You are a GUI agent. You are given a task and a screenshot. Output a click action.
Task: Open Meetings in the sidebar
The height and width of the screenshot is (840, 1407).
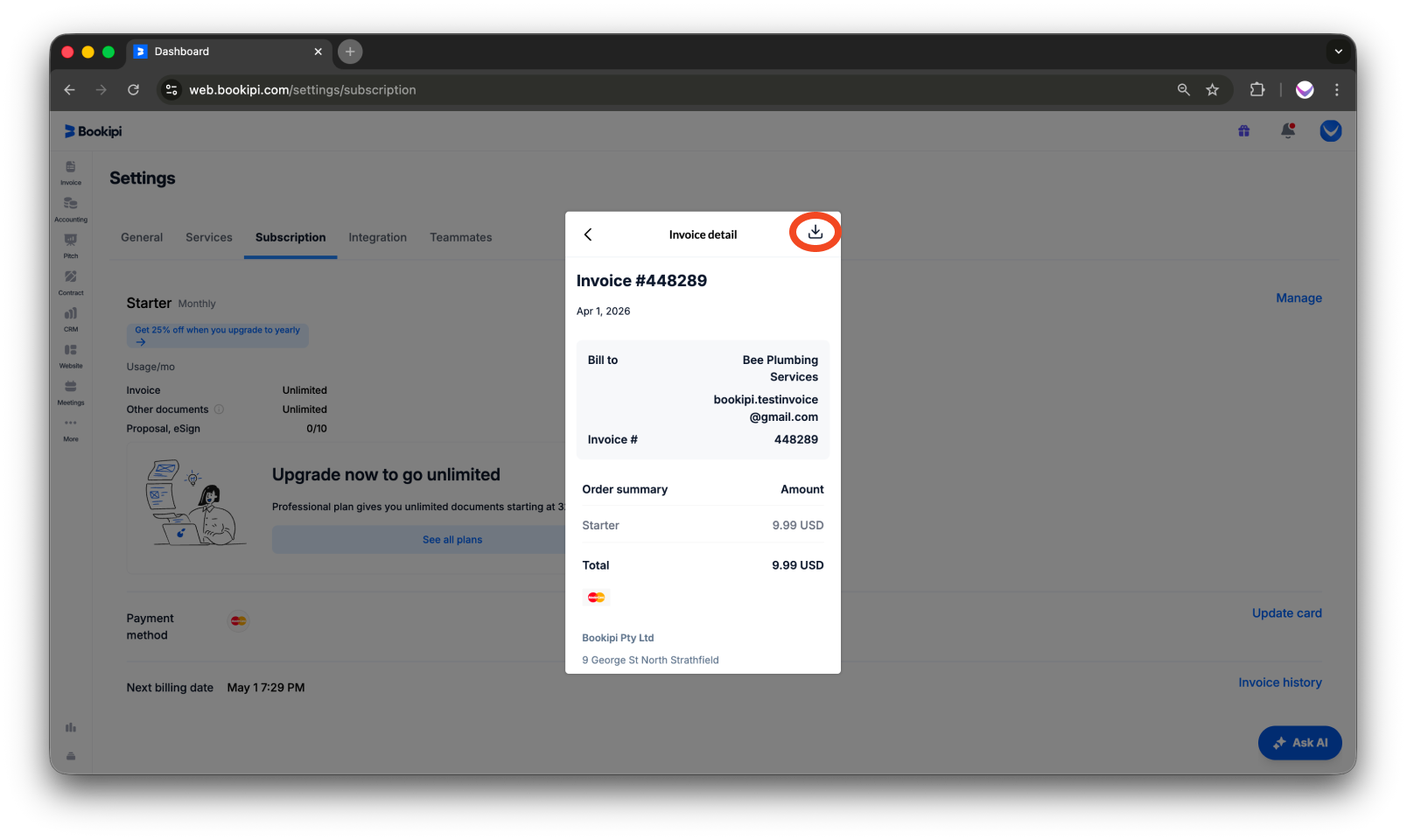click(71, 393)
